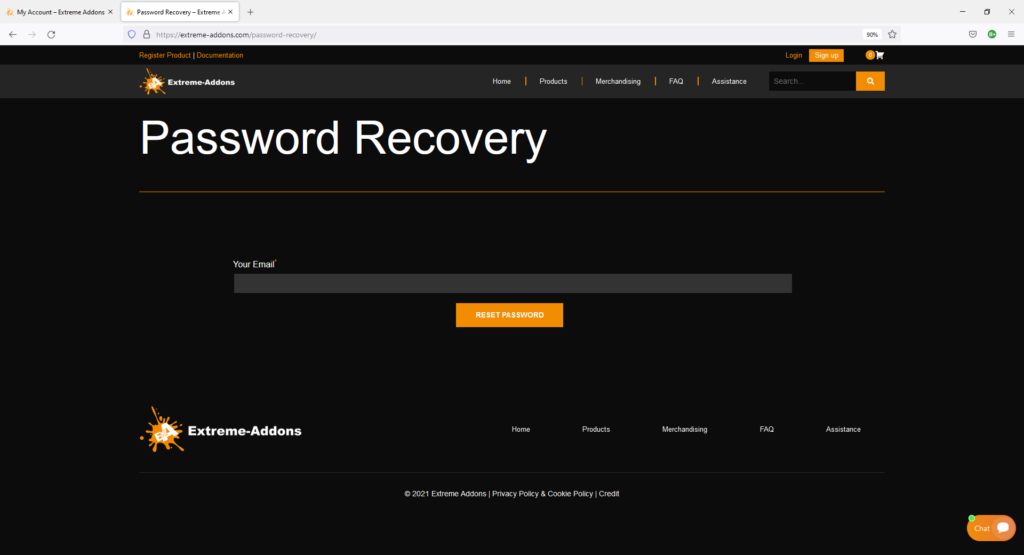This screenshot has width=1024, height=555.
Task: Close the Password Recovery tab
Action: (231, 12)
